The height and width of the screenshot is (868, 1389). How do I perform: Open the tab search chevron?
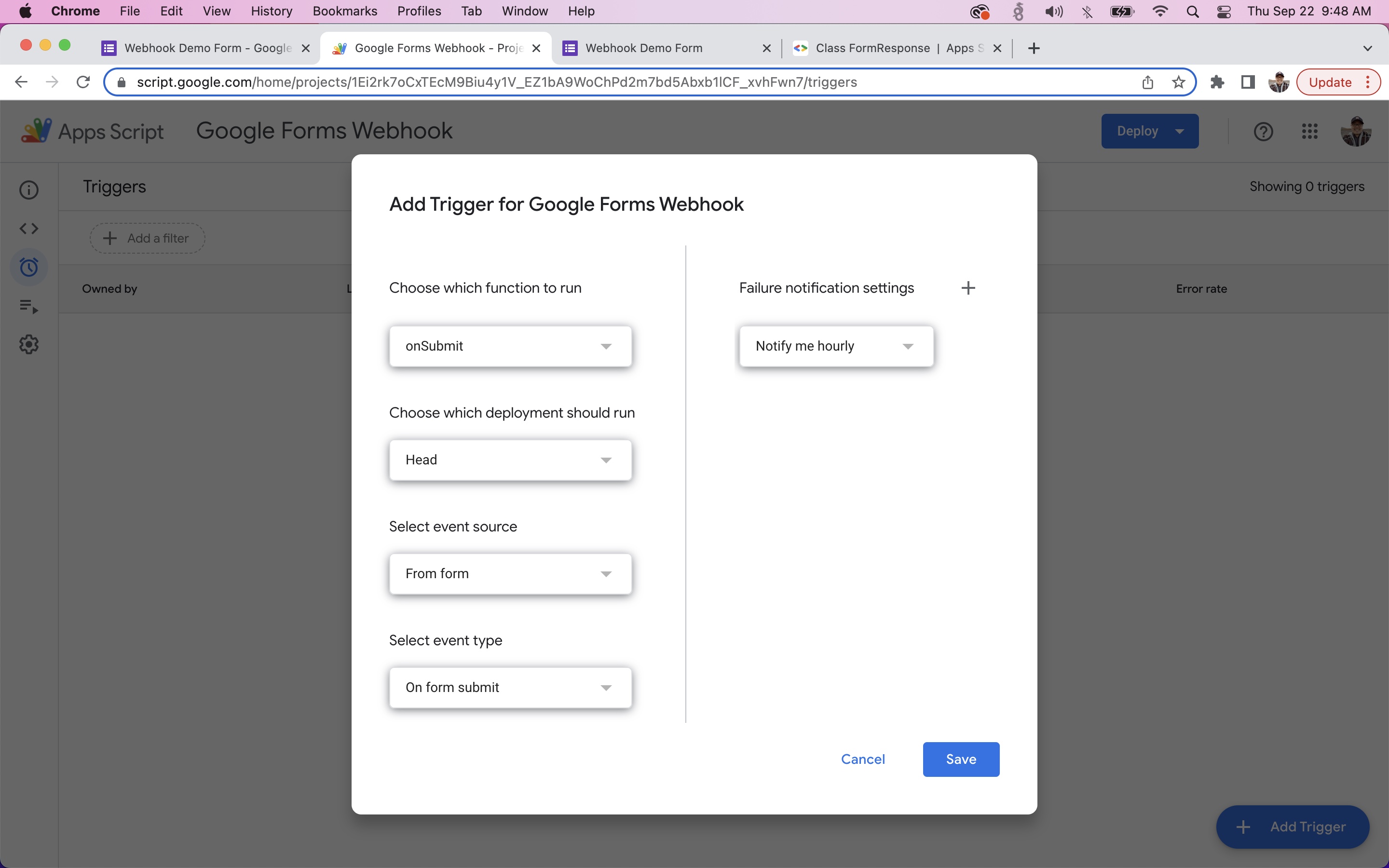1368,48
